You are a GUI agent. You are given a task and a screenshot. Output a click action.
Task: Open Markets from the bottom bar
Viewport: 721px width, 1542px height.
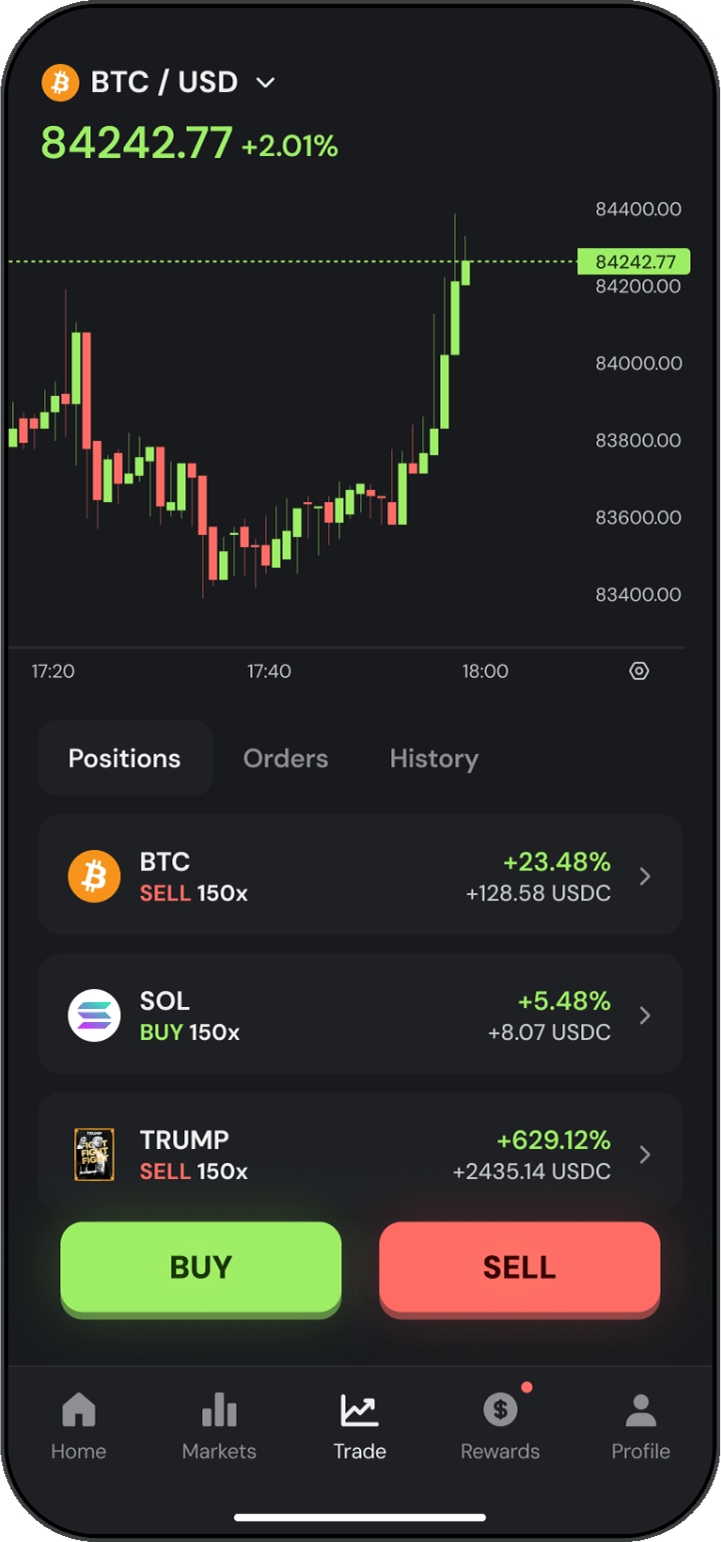click(219, 1411)
